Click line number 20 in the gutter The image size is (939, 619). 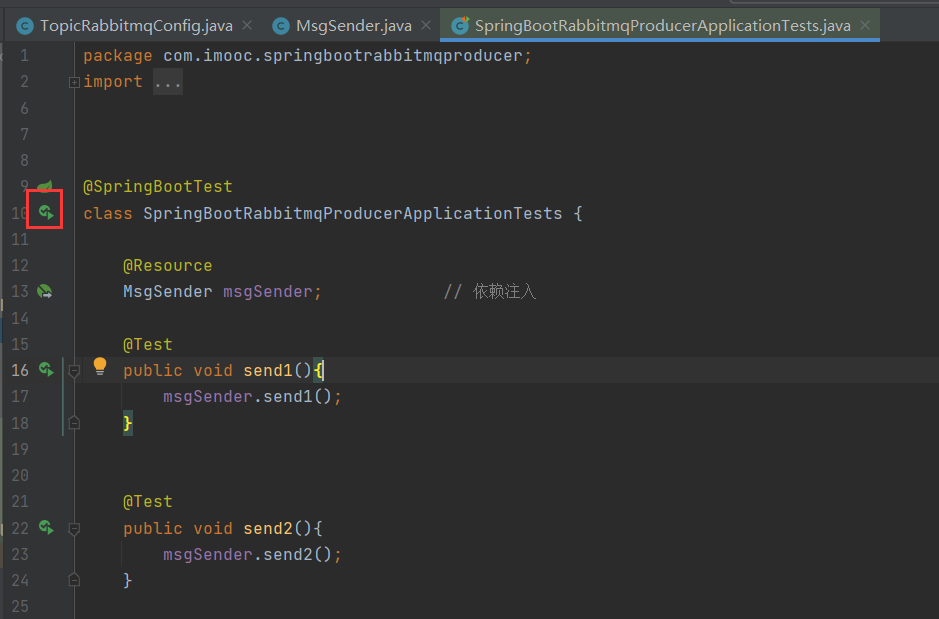tap(20, 475)
